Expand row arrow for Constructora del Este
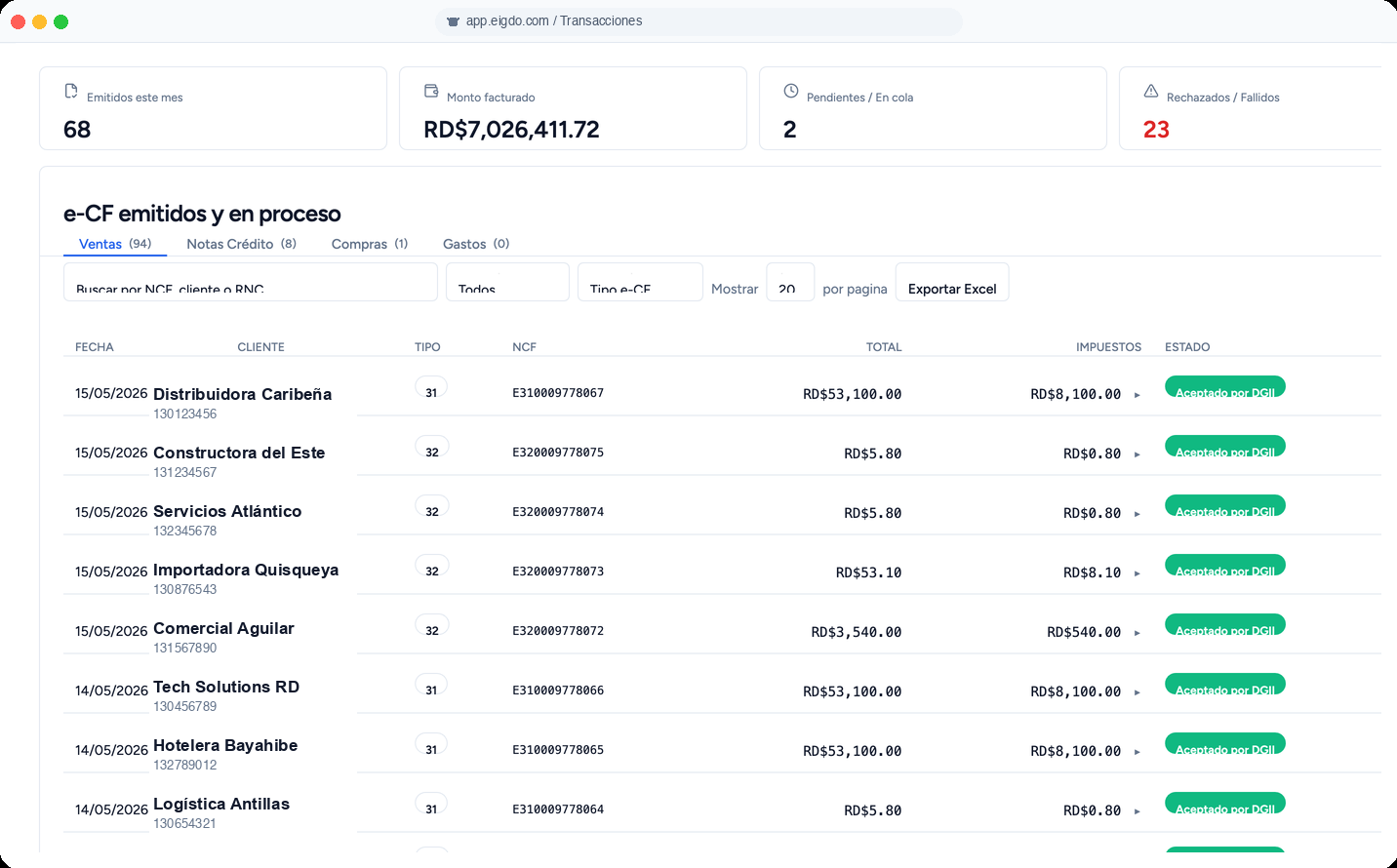The width and height of the screenshot is (1397, 868). pos(1138,454)
